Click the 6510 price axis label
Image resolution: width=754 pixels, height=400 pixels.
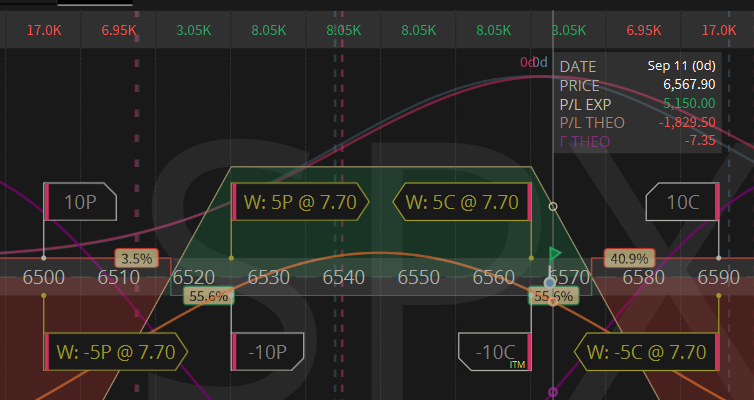click(119, 277)
